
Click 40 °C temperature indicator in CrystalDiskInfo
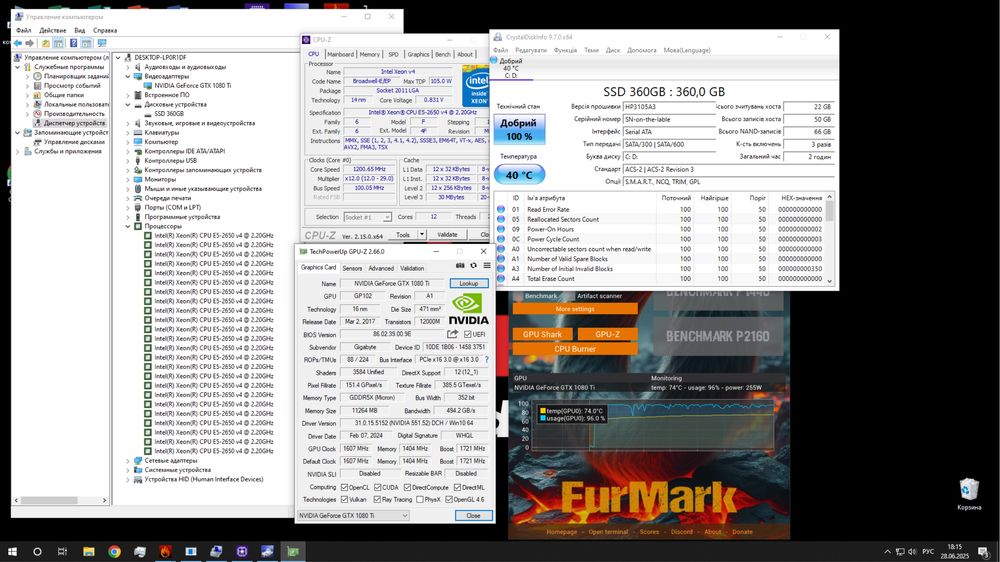click(519, 175)
